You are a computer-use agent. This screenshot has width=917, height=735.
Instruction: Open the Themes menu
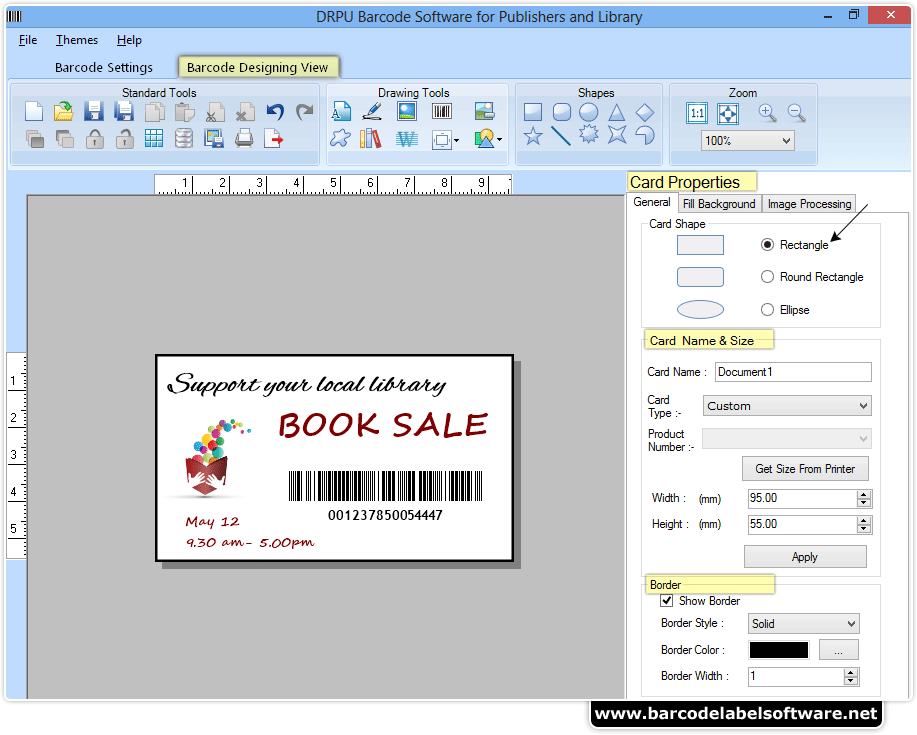77,40
